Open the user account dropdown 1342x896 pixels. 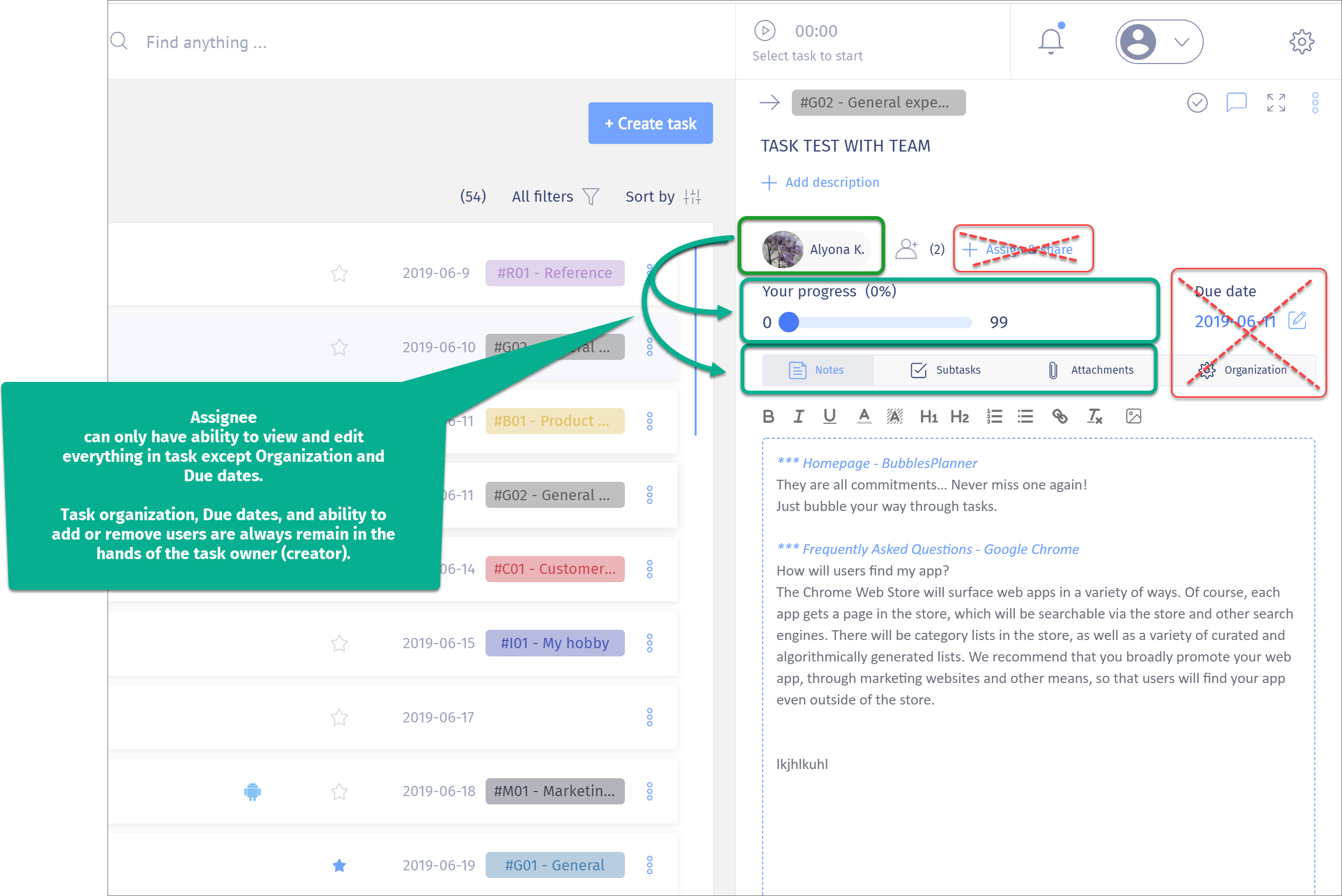1159,41
